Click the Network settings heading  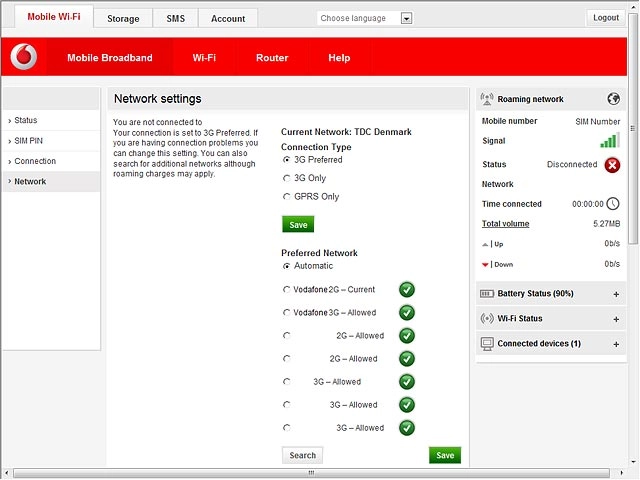coord(158,99)
